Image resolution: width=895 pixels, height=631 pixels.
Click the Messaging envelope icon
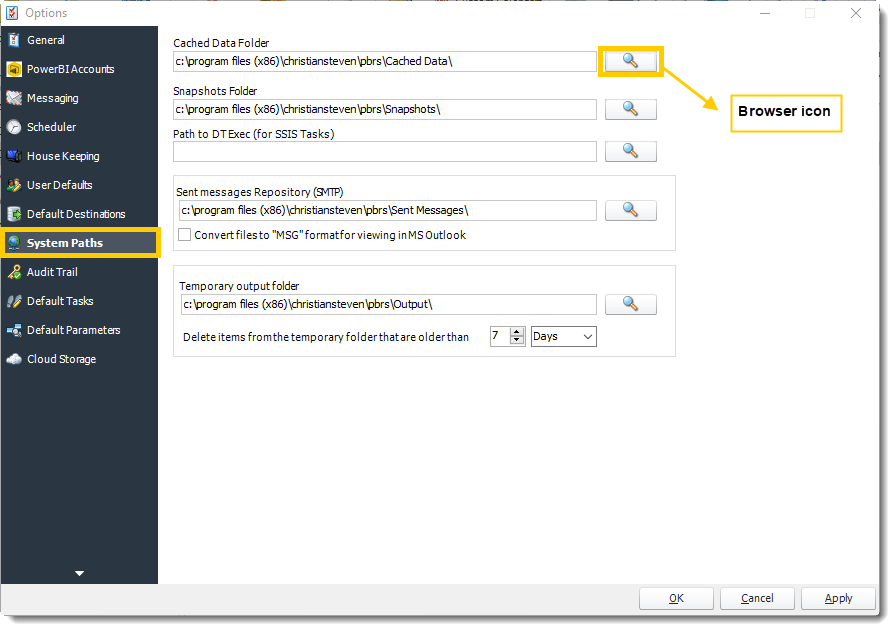click(14, 98)
